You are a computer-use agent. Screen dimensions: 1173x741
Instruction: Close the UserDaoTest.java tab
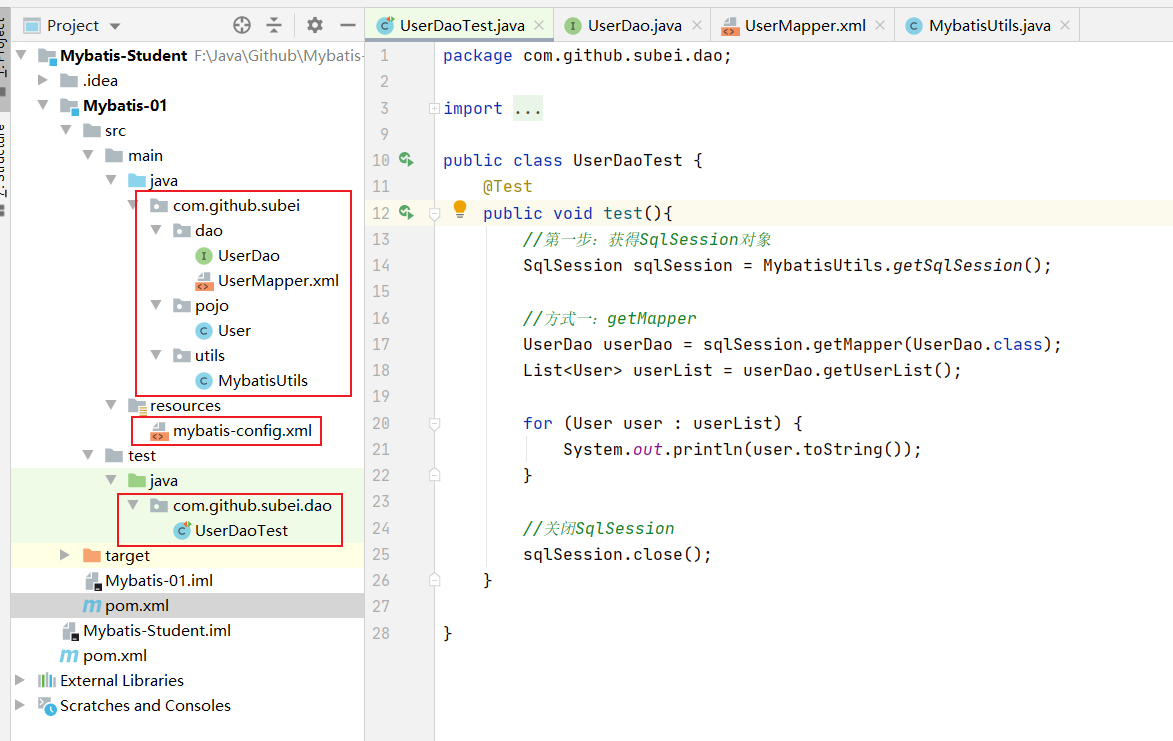click(539, 25)
